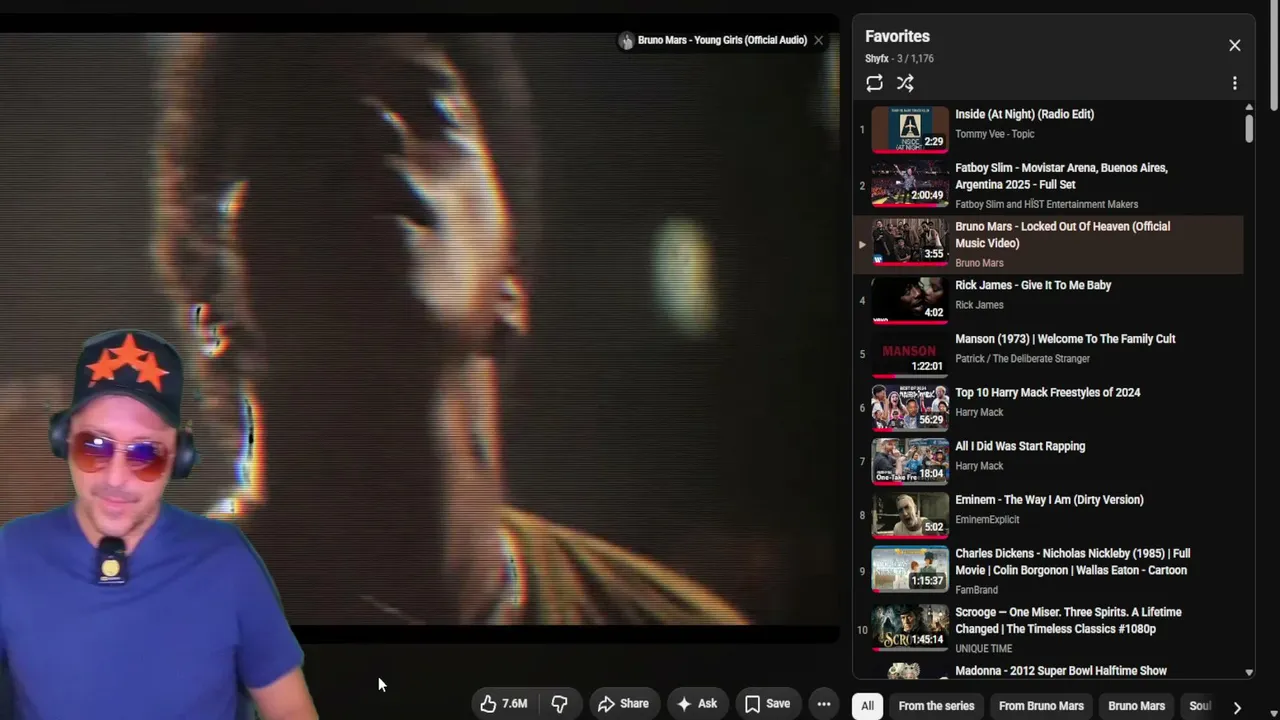Viewport: 1280px width, 720px height.
Task: Click the EminemExplicit channel name
Action: point(987,520)
